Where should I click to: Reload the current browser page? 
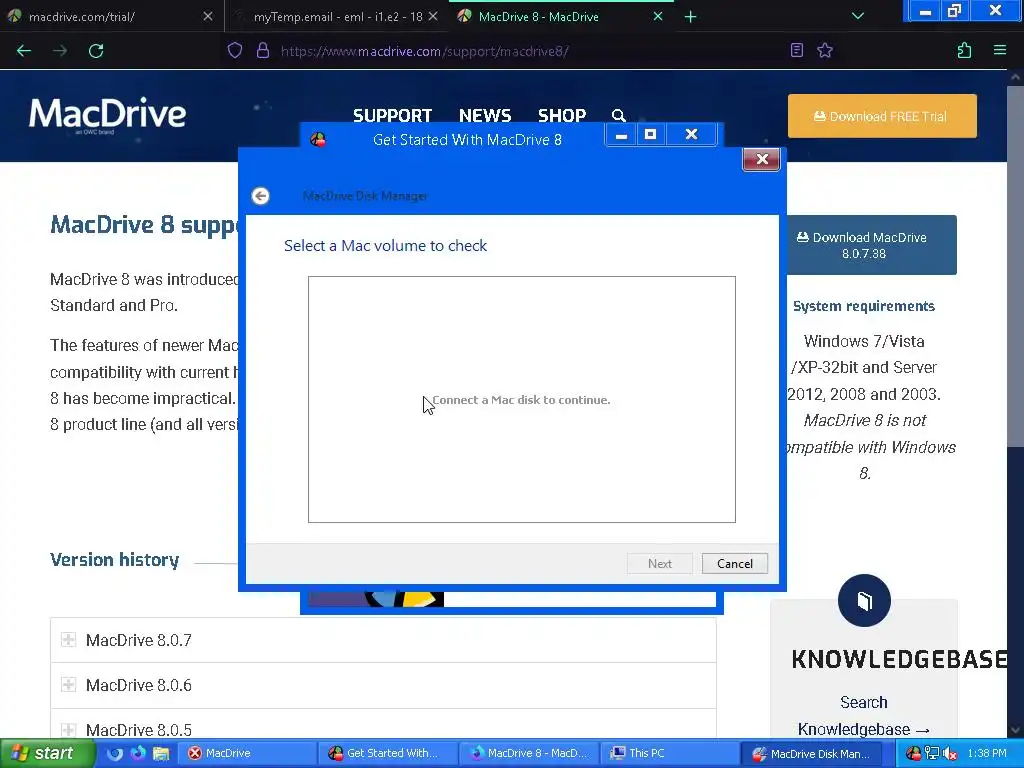tap(96, 51)
